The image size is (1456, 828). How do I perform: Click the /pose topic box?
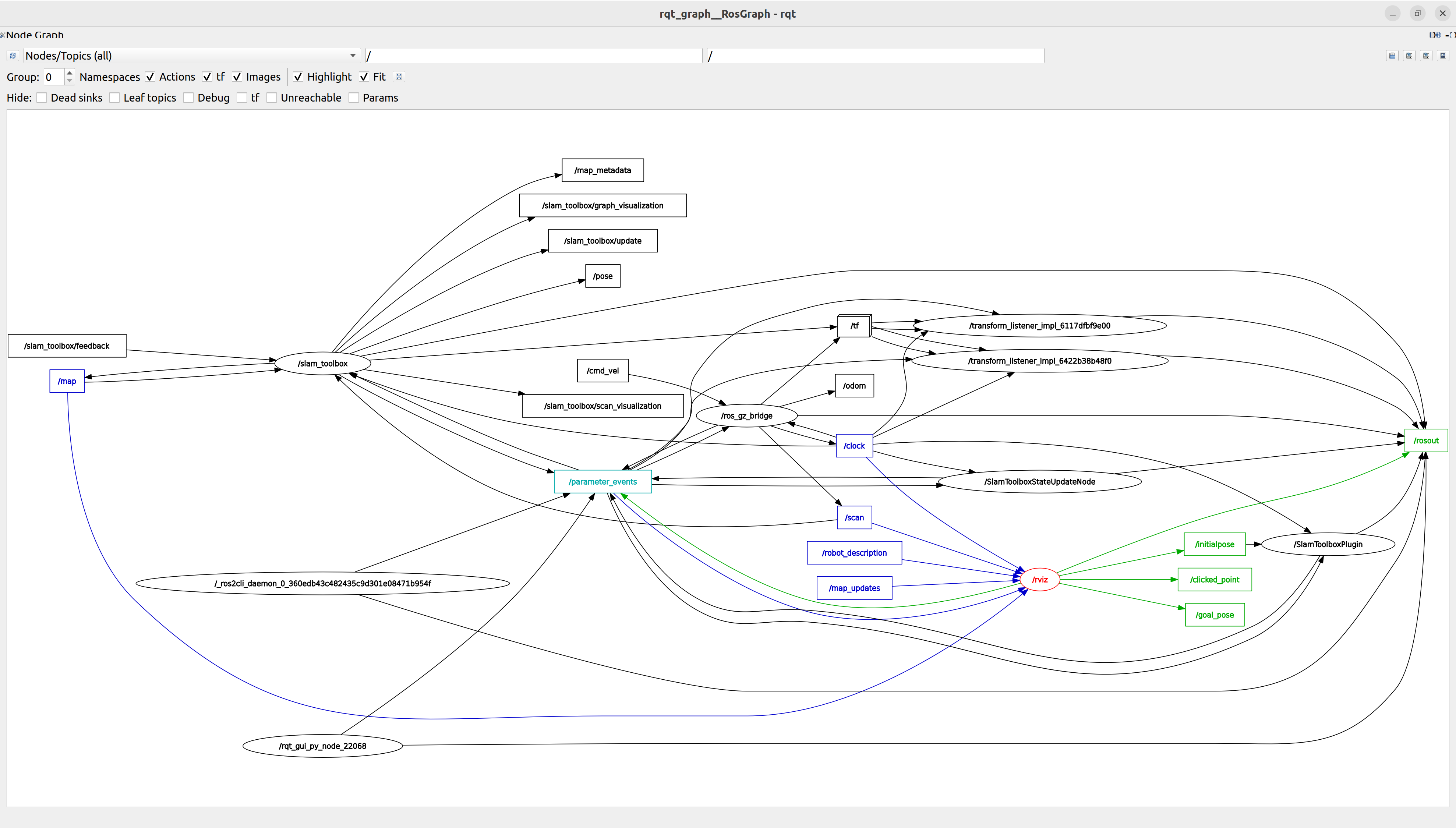pyautogui.click(x=603, y=276)
